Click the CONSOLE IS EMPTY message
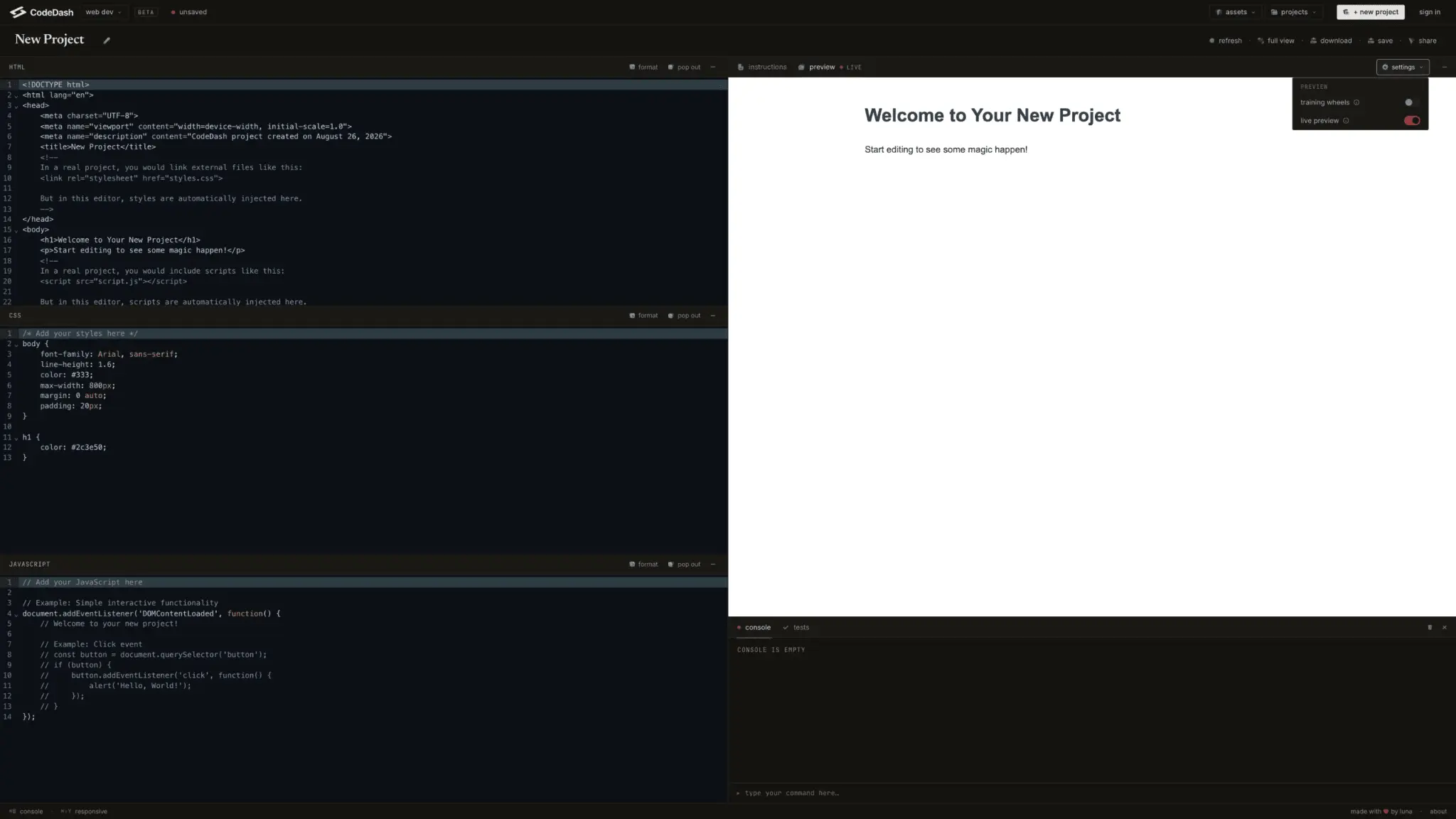 pos(771,650)
